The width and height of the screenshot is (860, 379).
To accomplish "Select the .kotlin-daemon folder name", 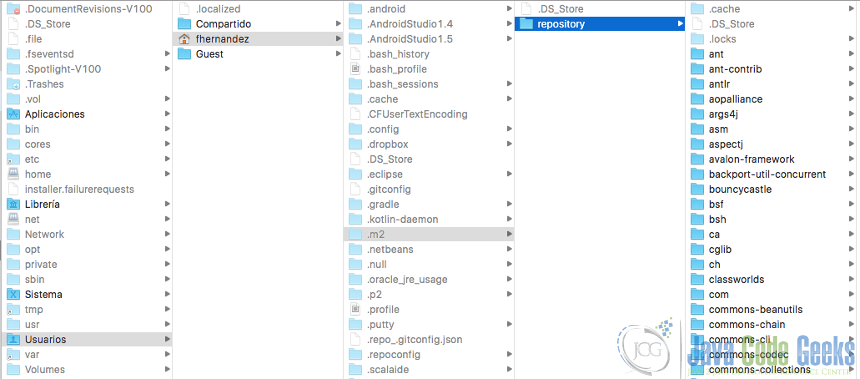I will [402, 219].
